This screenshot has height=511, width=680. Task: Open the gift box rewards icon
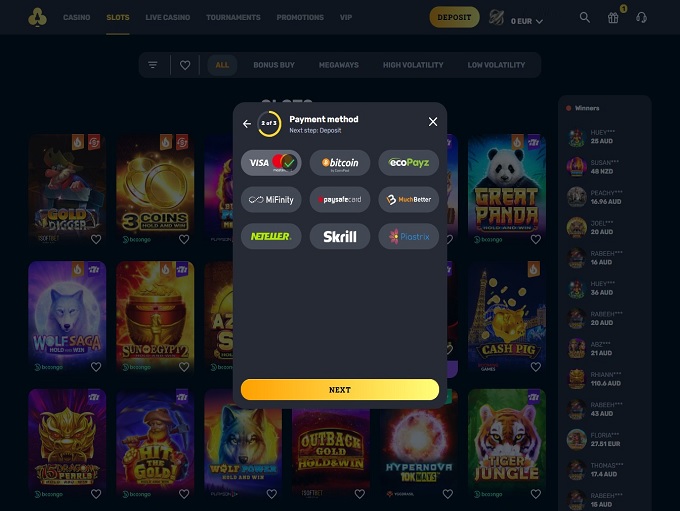click(x=613, y=18)
